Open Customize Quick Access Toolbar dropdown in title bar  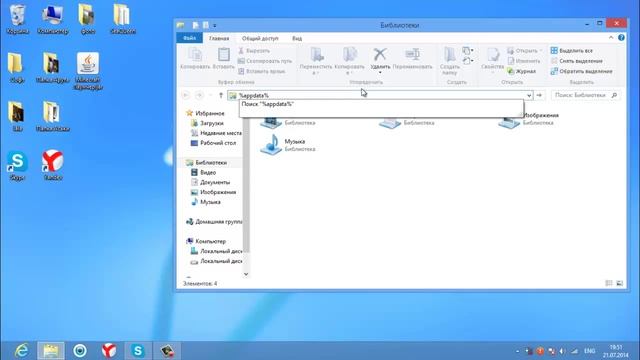pos(215,25)
